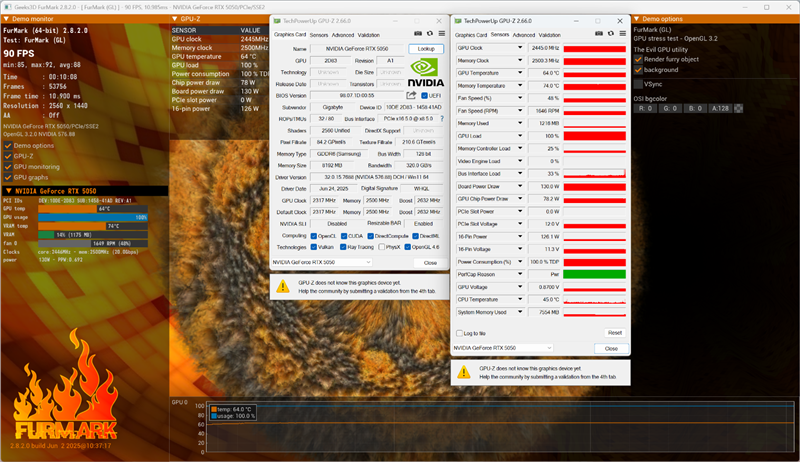Image resolution: width=800 pixels, height=462 pixels.
Task: Click the Lookup button
Action: coord(426,48)
